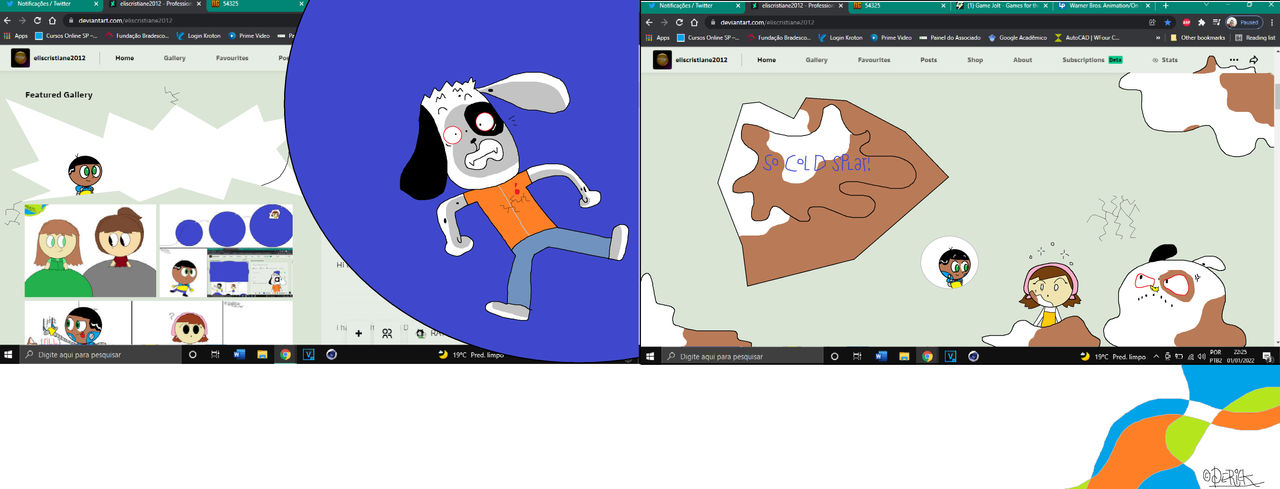
Task: Click share page icon in right address bar
Action: point(1152,21)
